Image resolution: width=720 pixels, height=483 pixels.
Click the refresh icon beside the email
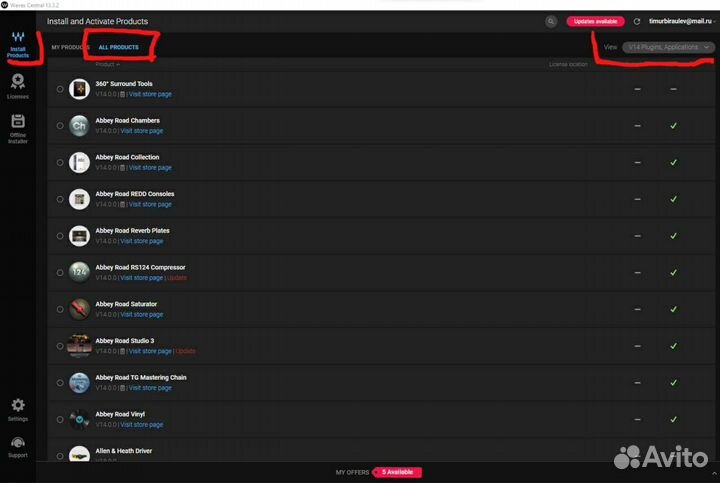point(637,21)
